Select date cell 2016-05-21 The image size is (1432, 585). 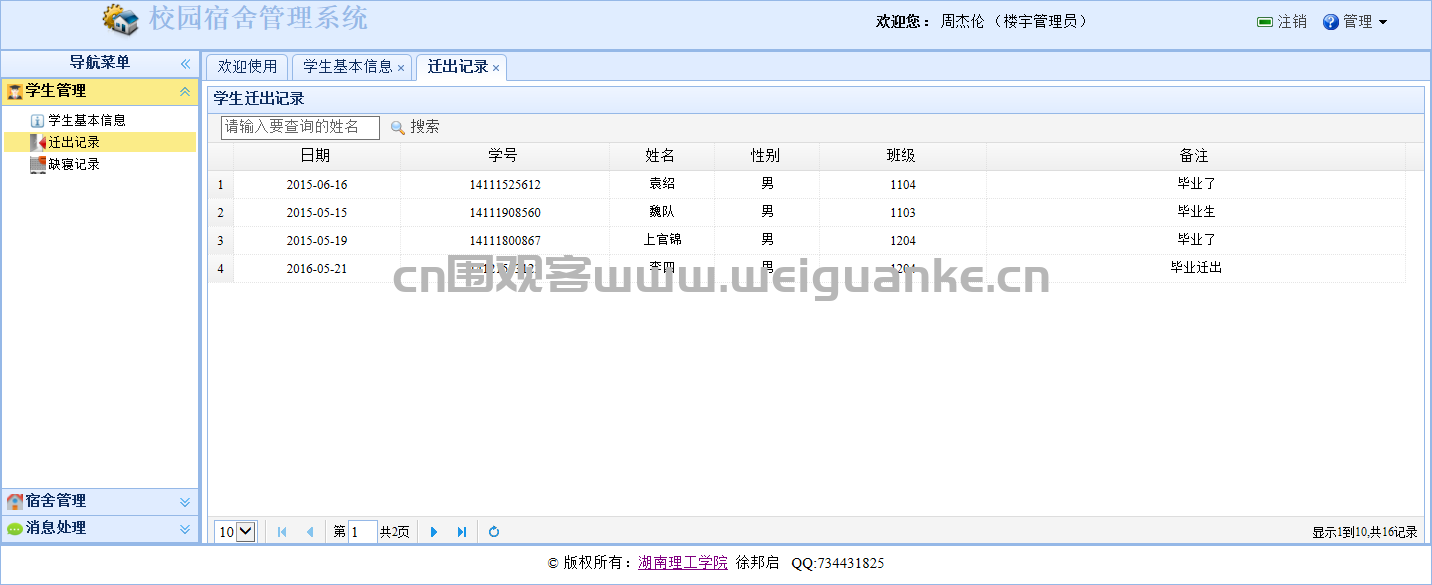coord(316,269)
